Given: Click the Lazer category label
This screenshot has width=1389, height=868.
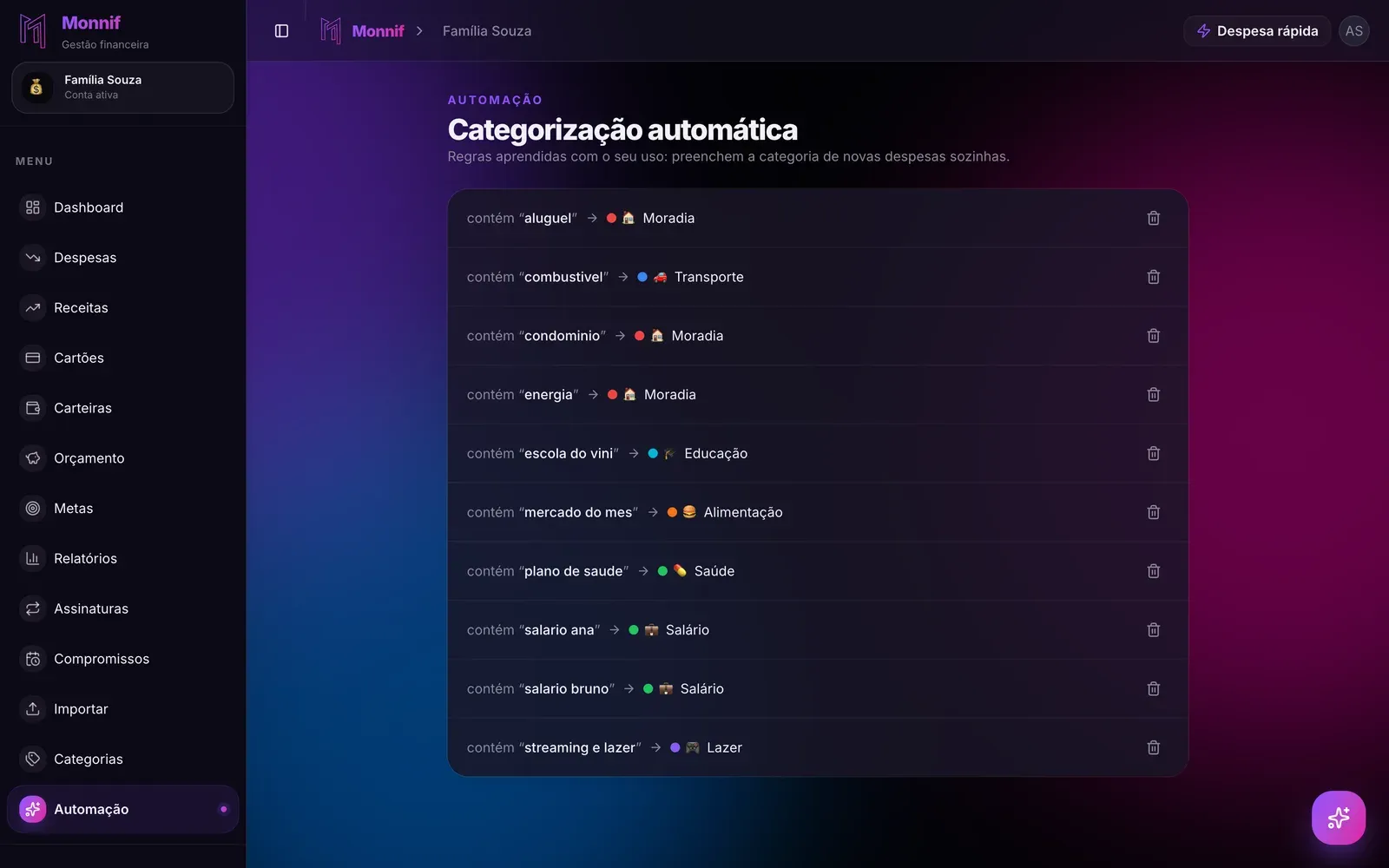Looking at the screenshot, I should 724,747.
